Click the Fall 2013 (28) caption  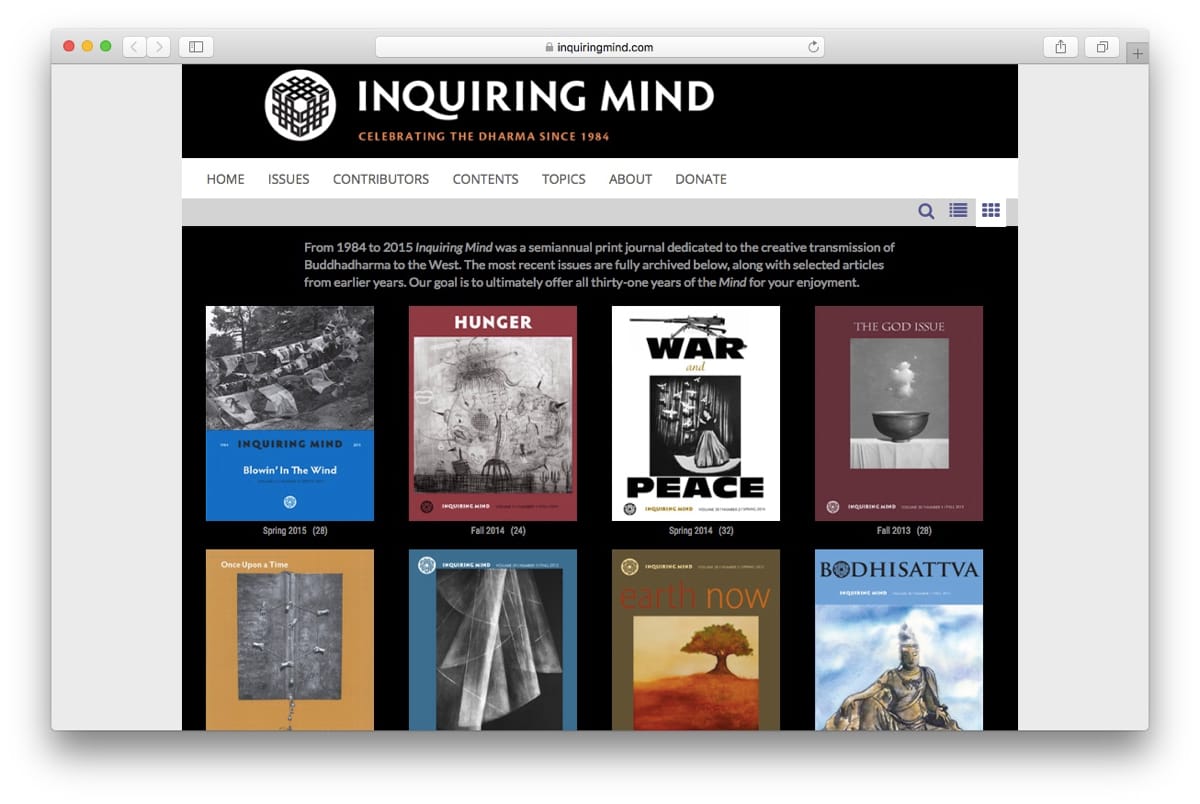click(x=904, y=531)
